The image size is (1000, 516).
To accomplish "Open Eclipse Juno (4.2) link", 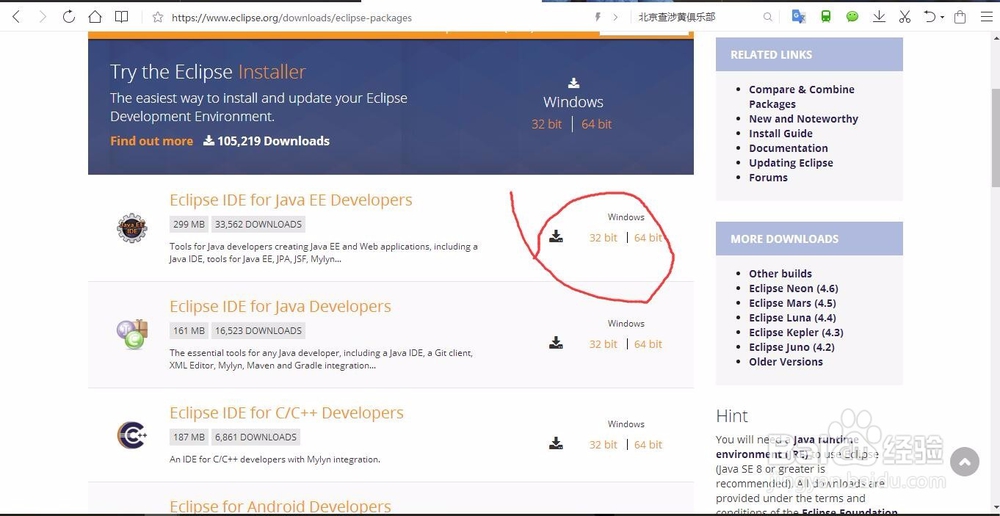I will tap(791, 347).
